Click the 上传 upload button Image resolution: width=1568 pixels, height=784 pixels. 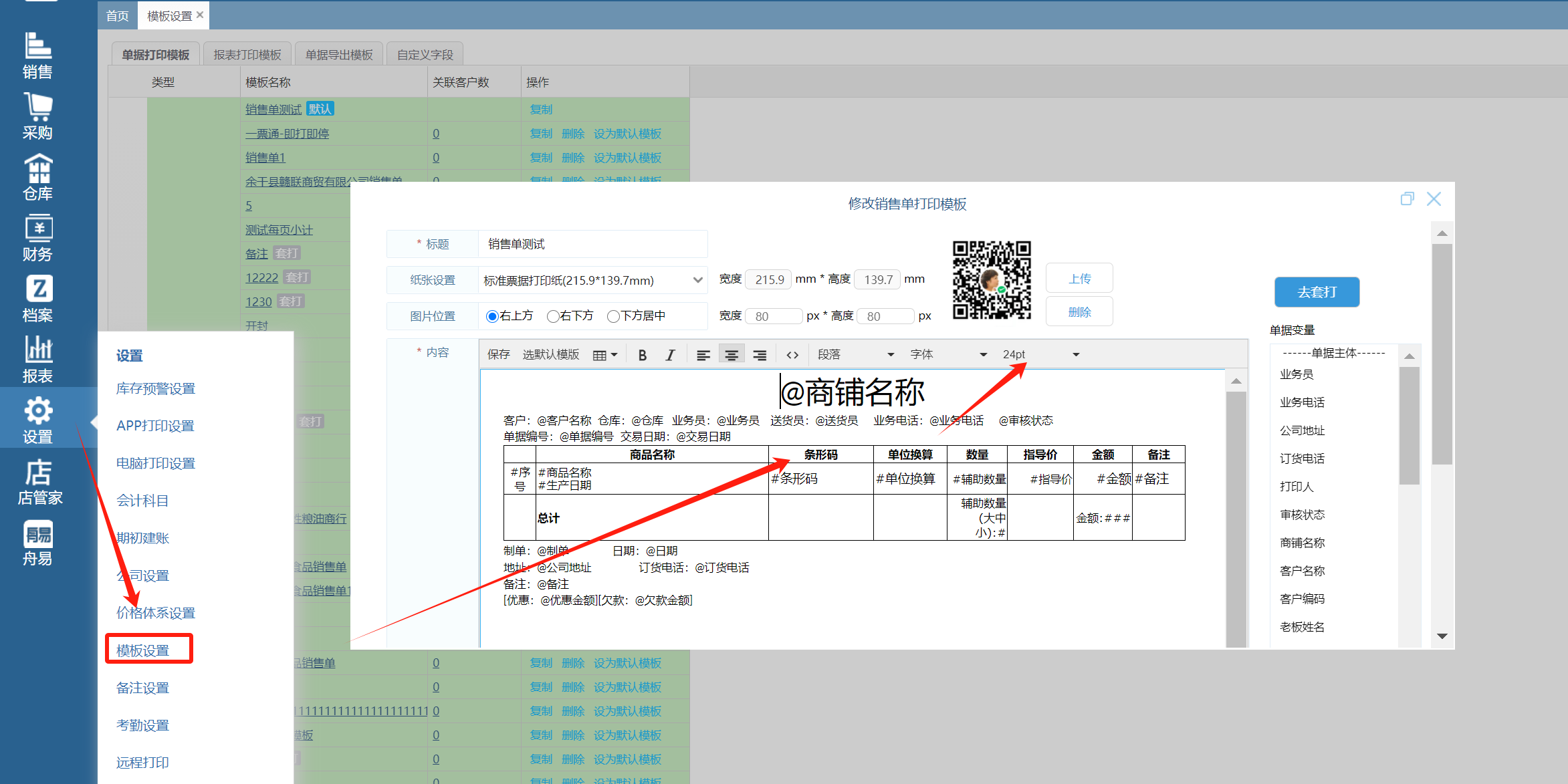coord(1079,279)
